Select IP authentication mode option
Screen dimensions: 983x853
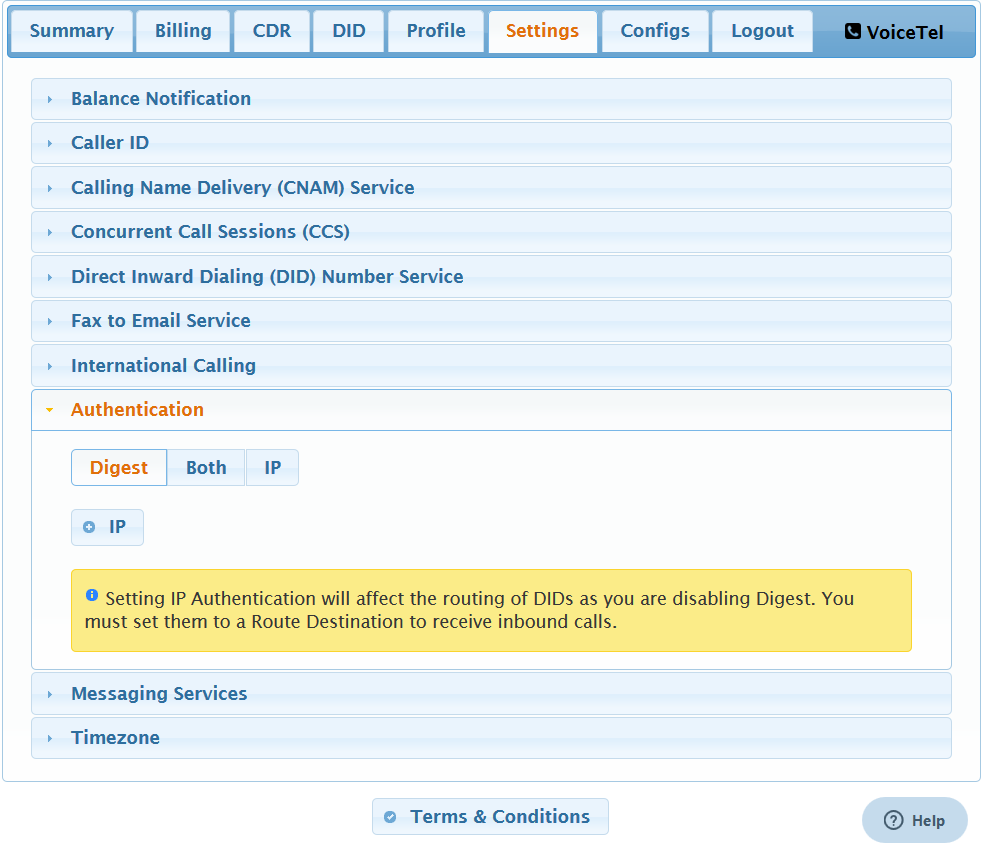click(x=273, y=468)
